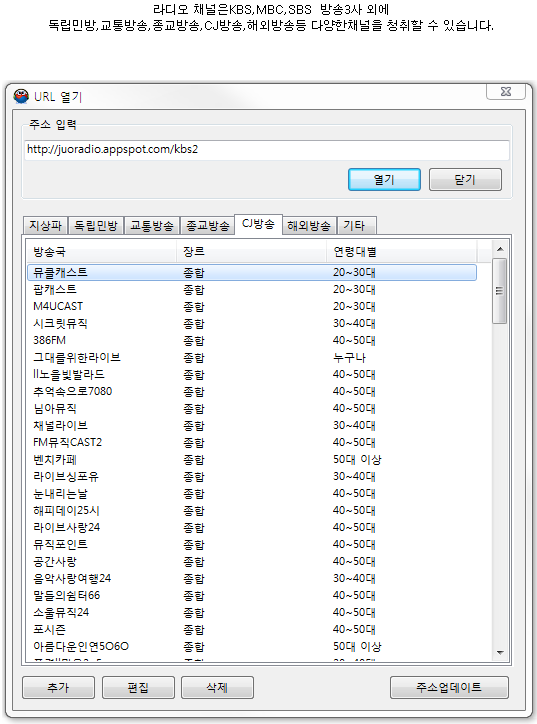
Task: Select the 아름다운인연5O6O station row
Action: point(252,646)
